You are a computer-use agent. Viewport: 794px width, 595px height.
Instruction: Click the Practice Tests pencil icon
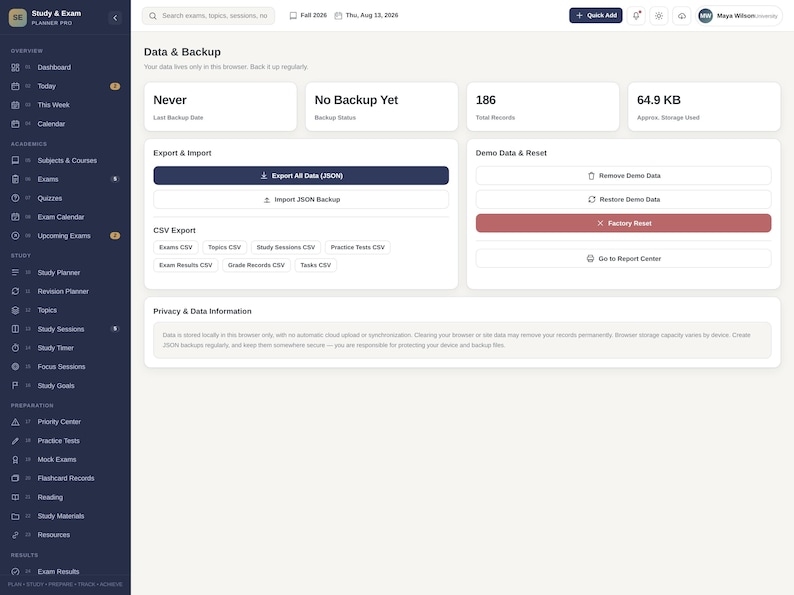pyautogui.click(x=15, y=441)
